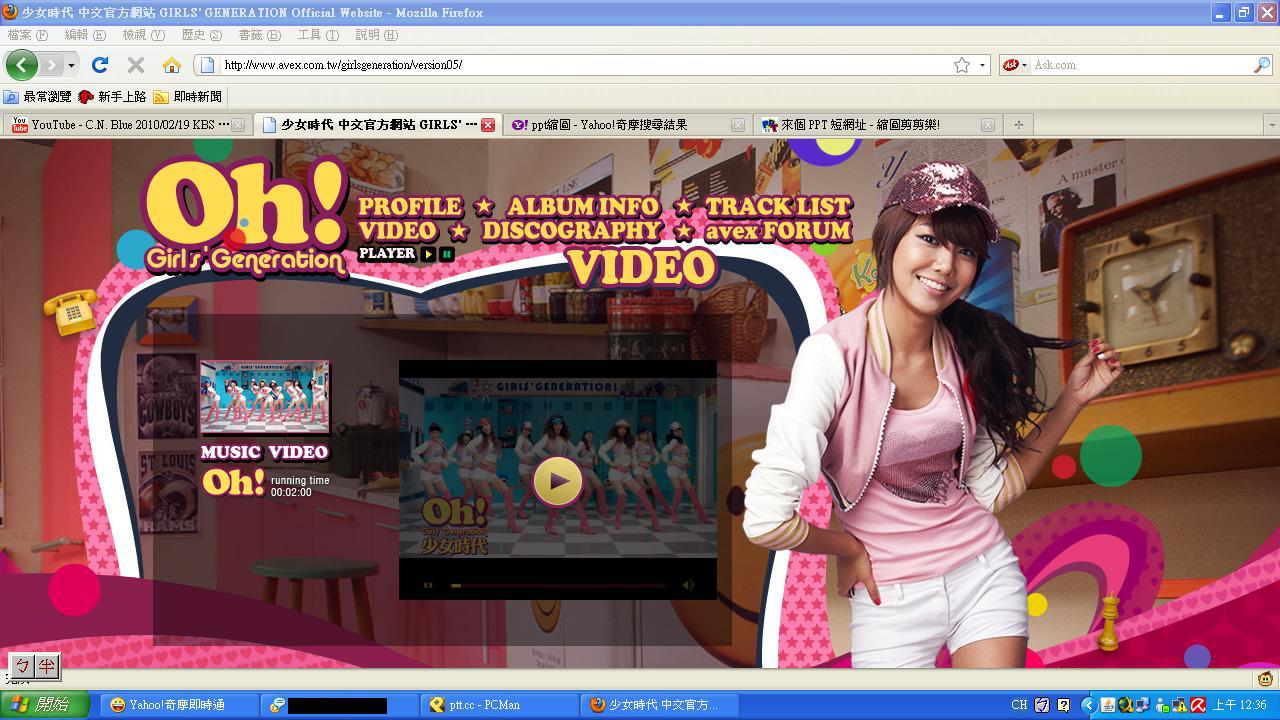Click the network warning tray icon
Screen dimensions: 1280x720
point(1179,705)
